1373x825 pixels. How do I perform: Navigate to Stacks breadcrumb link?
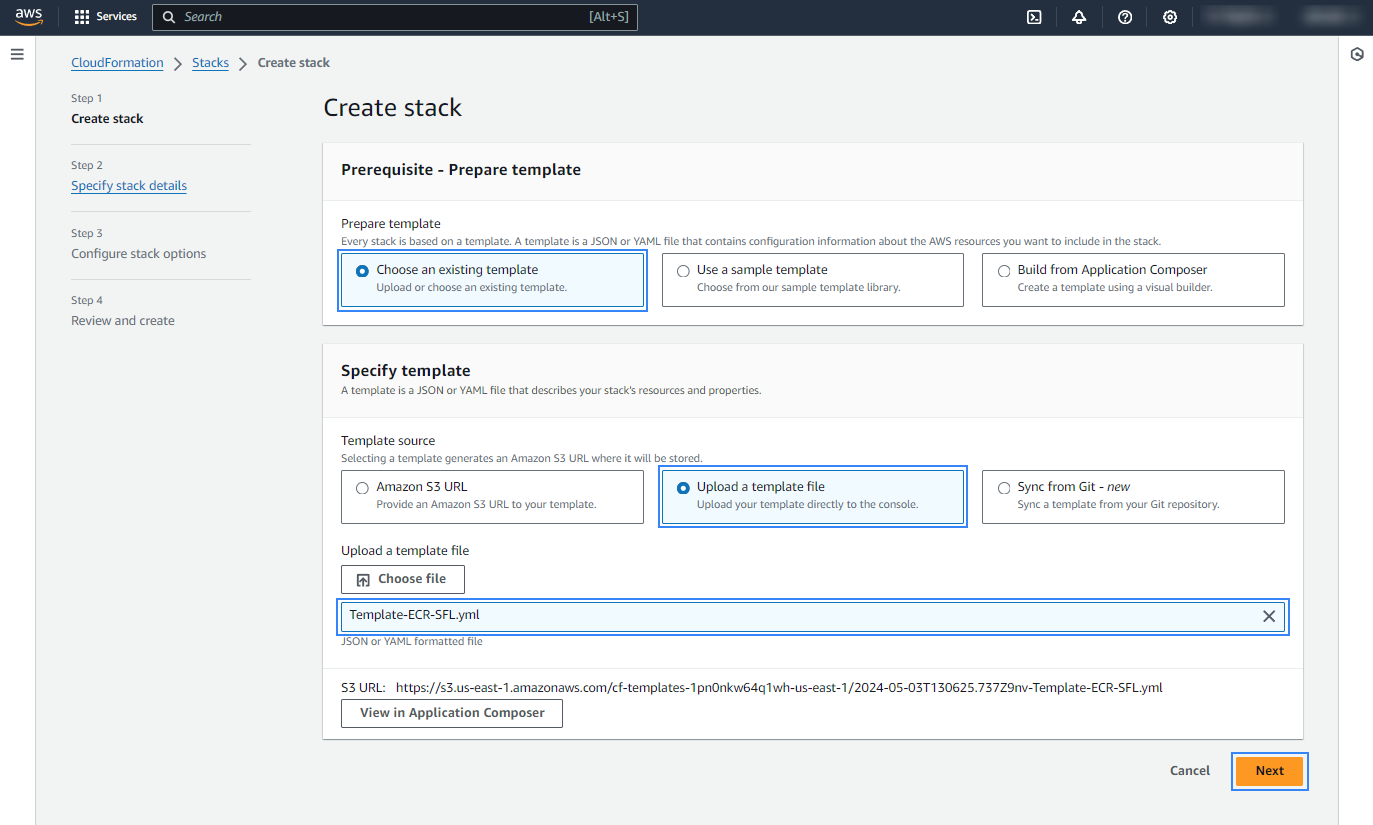tap(210, 63)
